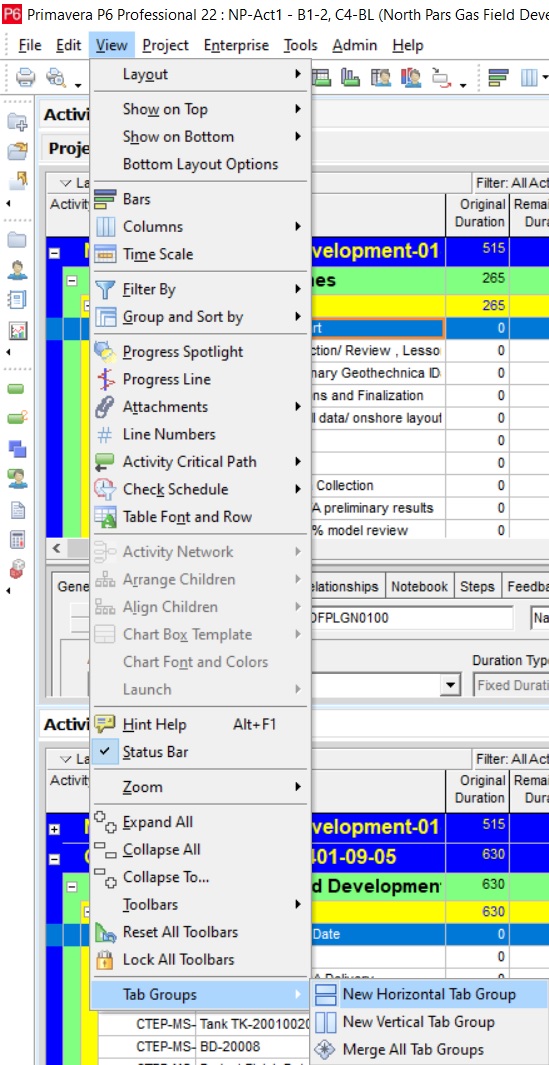Open the Tab Groups submenu
The width and height of the screenshot is (549, 1065).
[x=201, y=994]
